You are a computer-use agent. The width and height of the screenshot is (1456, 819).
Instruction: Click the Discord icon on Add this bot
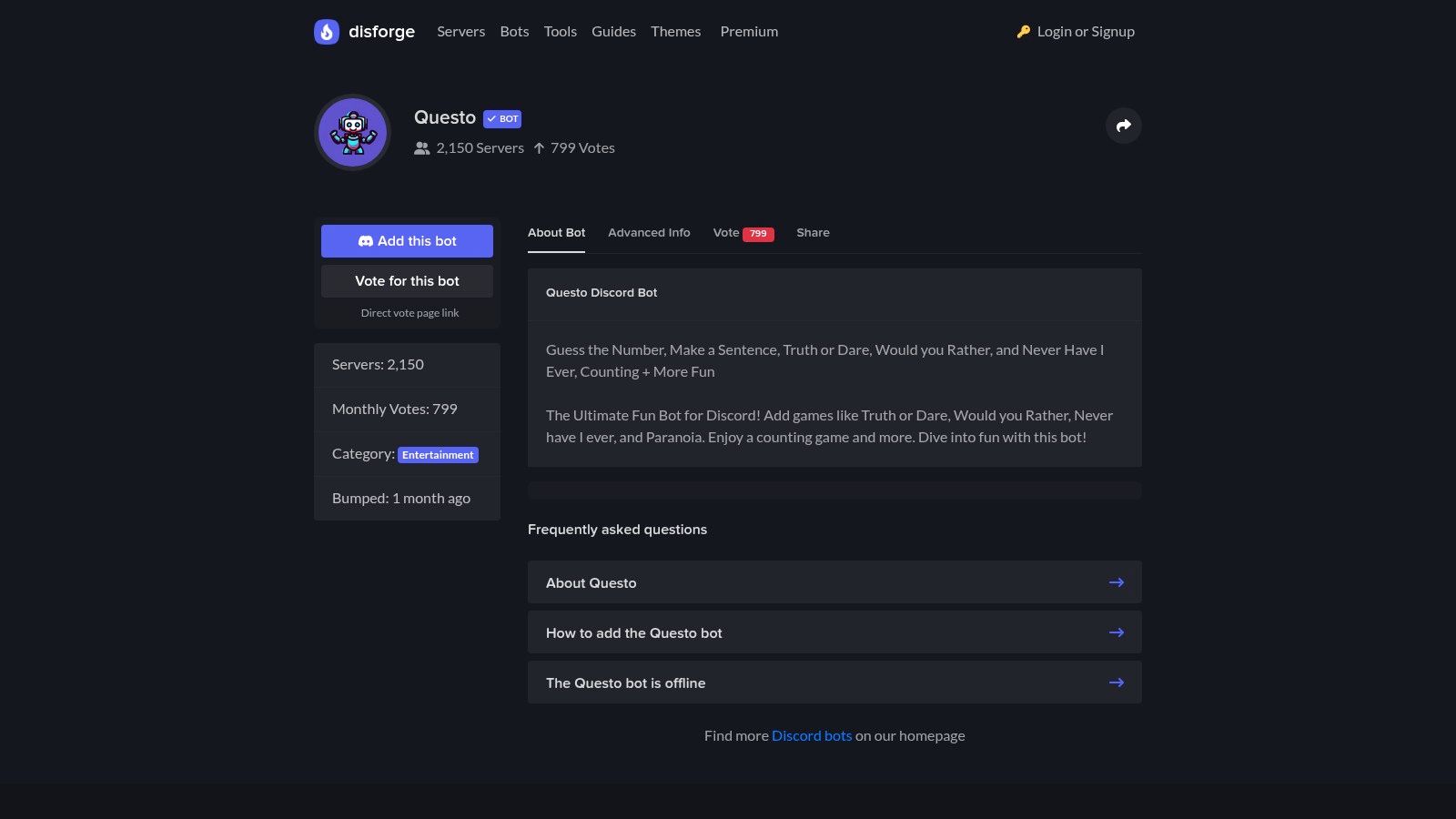tap(367, 241)
